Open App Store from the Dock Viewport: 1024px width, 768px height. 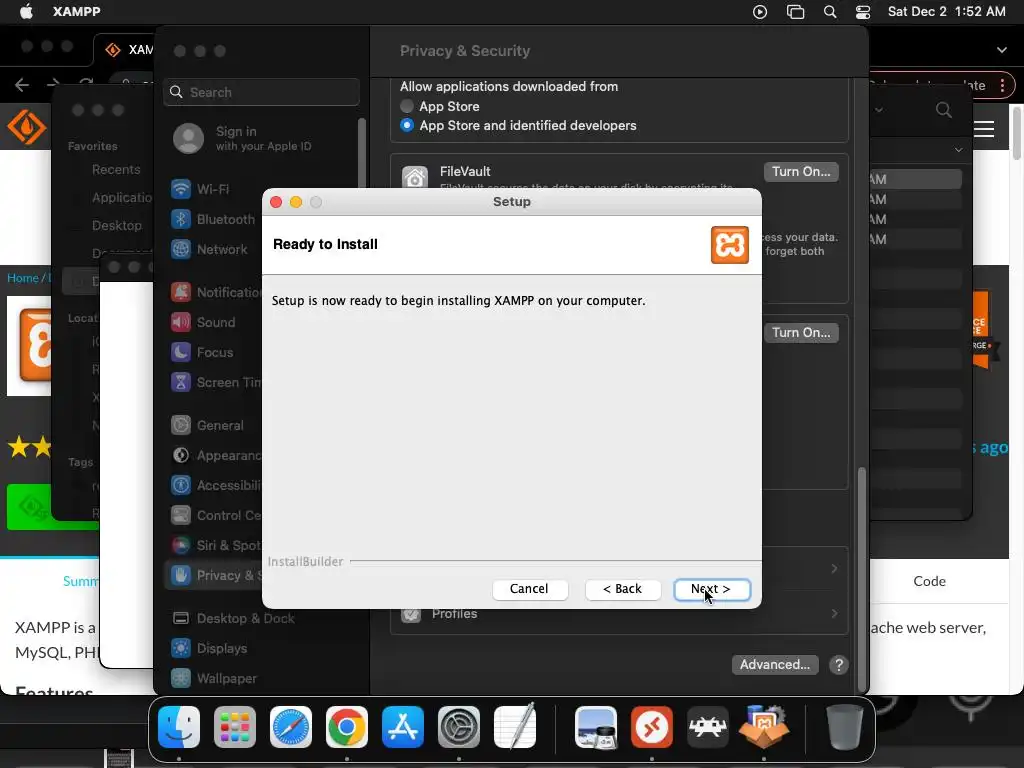(x=403, y=727)
